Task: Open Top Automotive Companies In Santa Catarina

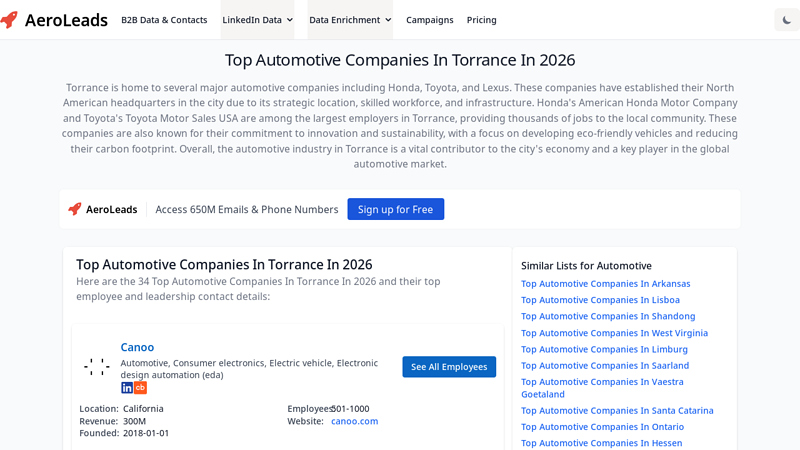Action: [617, 411]
